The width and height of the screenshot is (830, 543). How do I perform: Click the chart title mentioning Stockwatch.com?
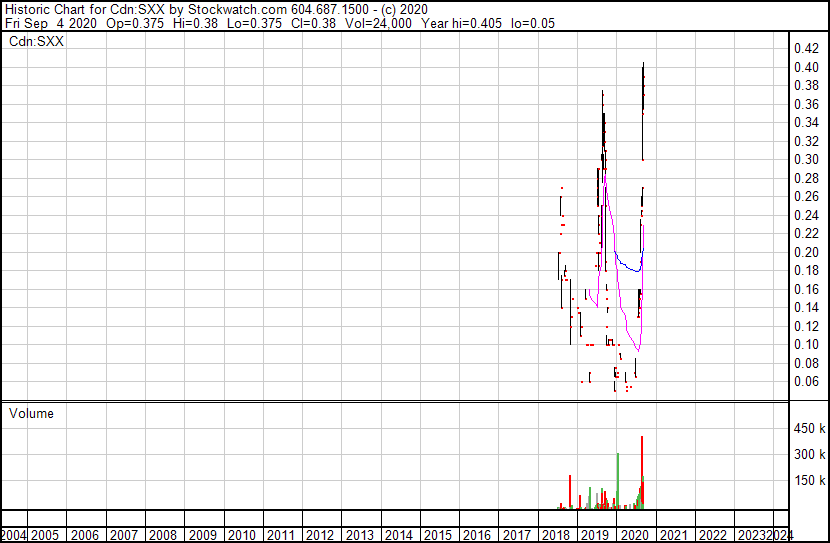click(216, 10)
